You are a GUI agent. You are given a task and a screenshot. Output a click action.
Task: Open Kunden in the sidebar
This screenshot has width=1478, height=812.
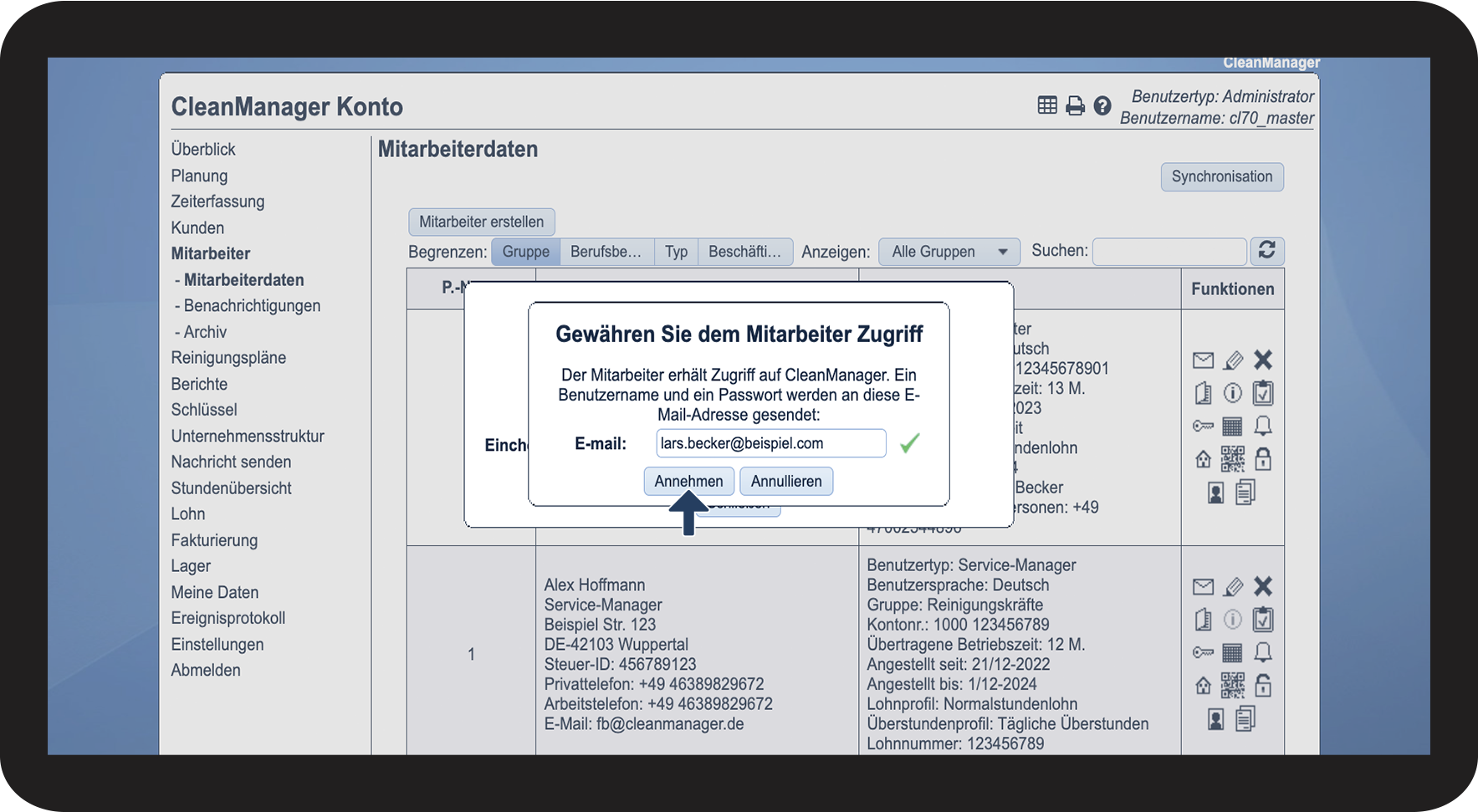point(197,227)
